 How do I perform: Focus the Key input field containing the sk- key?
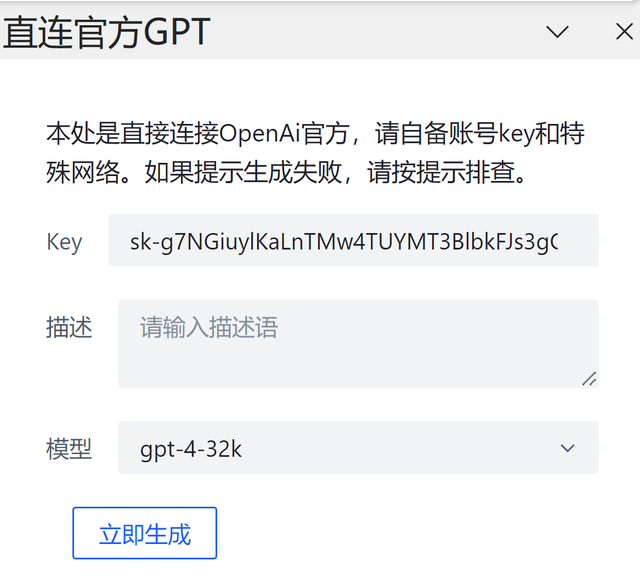(353, 240)
